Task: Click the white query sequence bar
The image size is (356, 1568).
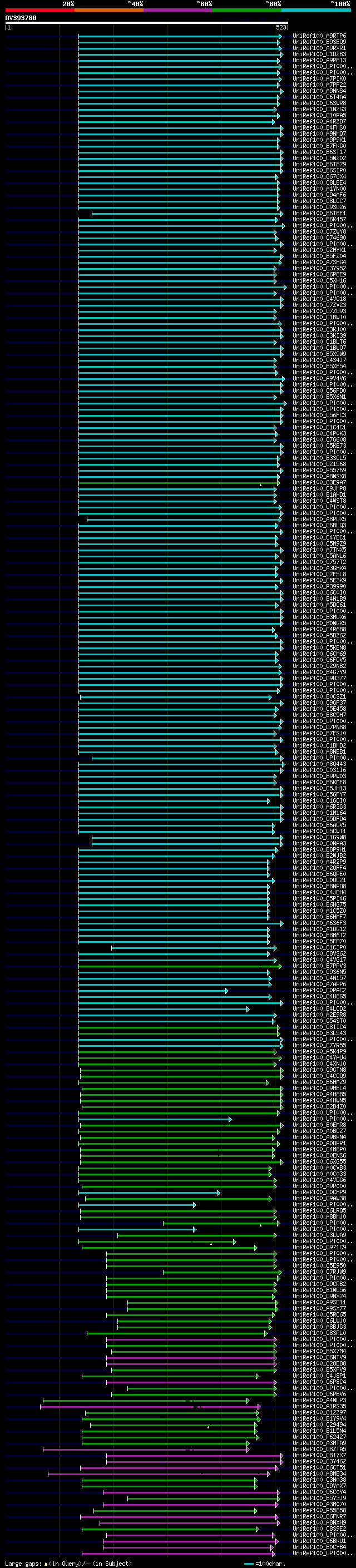Action: click(x=147, y=23)
